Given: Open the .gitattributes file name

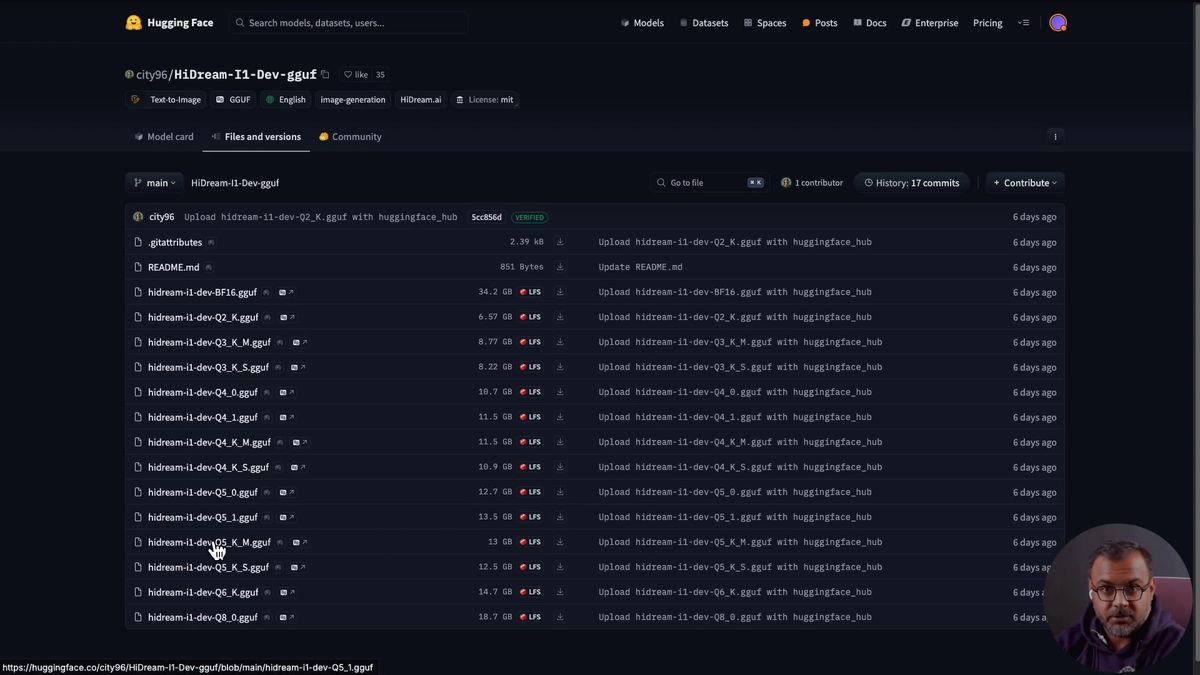Looking at the screenshot, I should [175, 242].
